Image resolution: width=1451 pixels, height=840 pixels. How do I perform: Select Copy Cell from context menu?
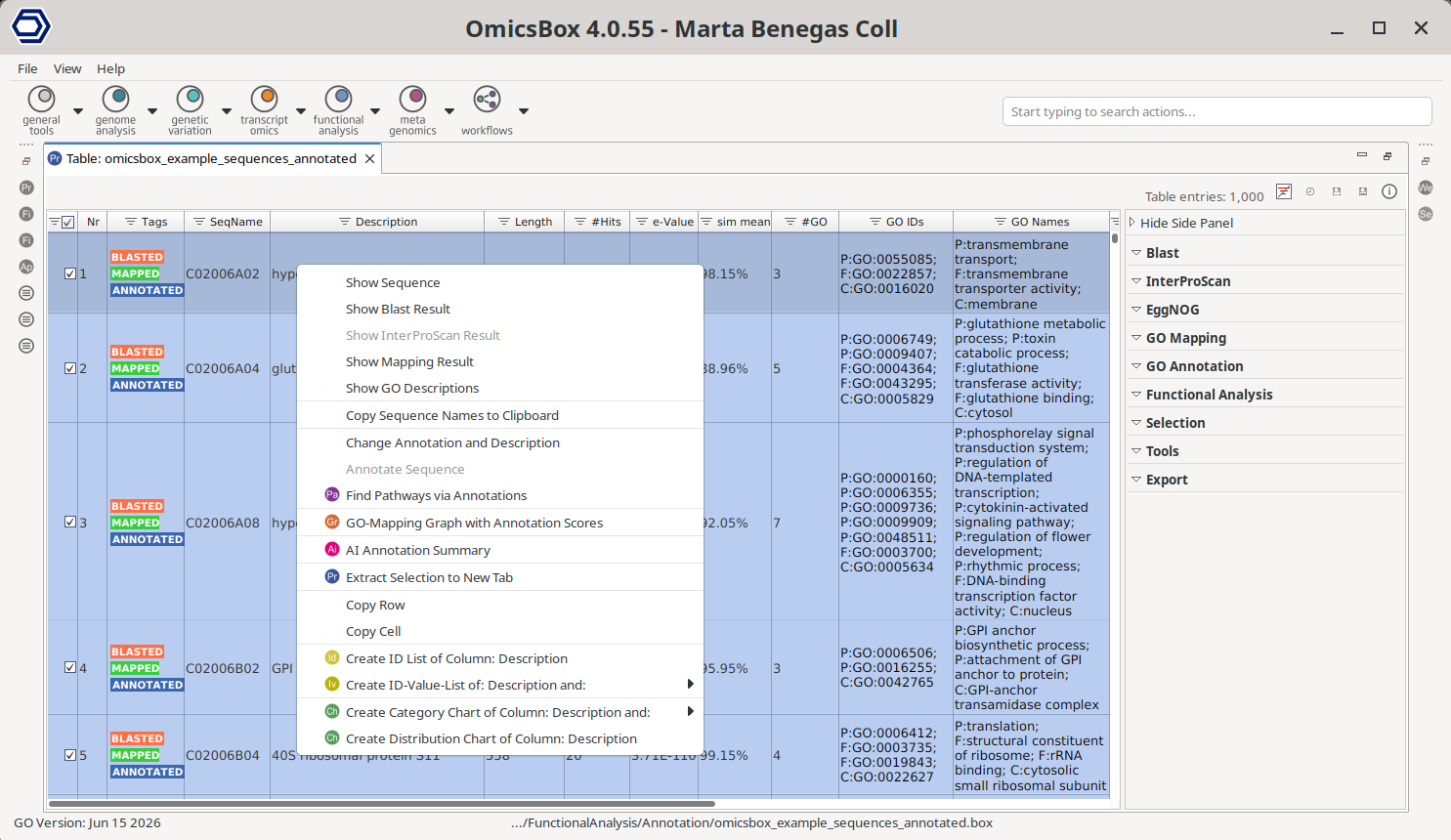pos(500,631)
